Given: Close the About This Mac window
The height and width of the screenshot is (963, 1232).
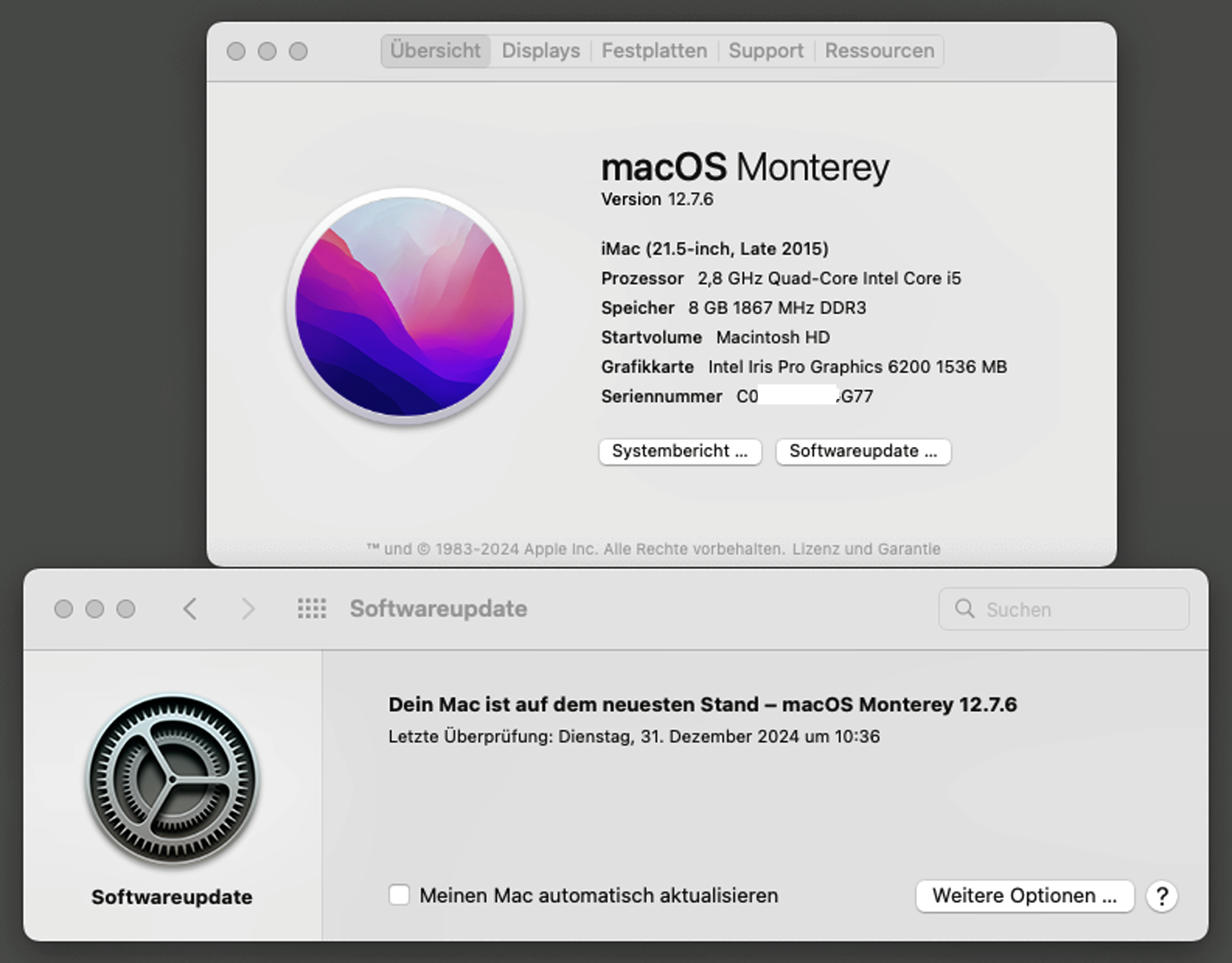Looking at the screenshot, I should 236,51.
